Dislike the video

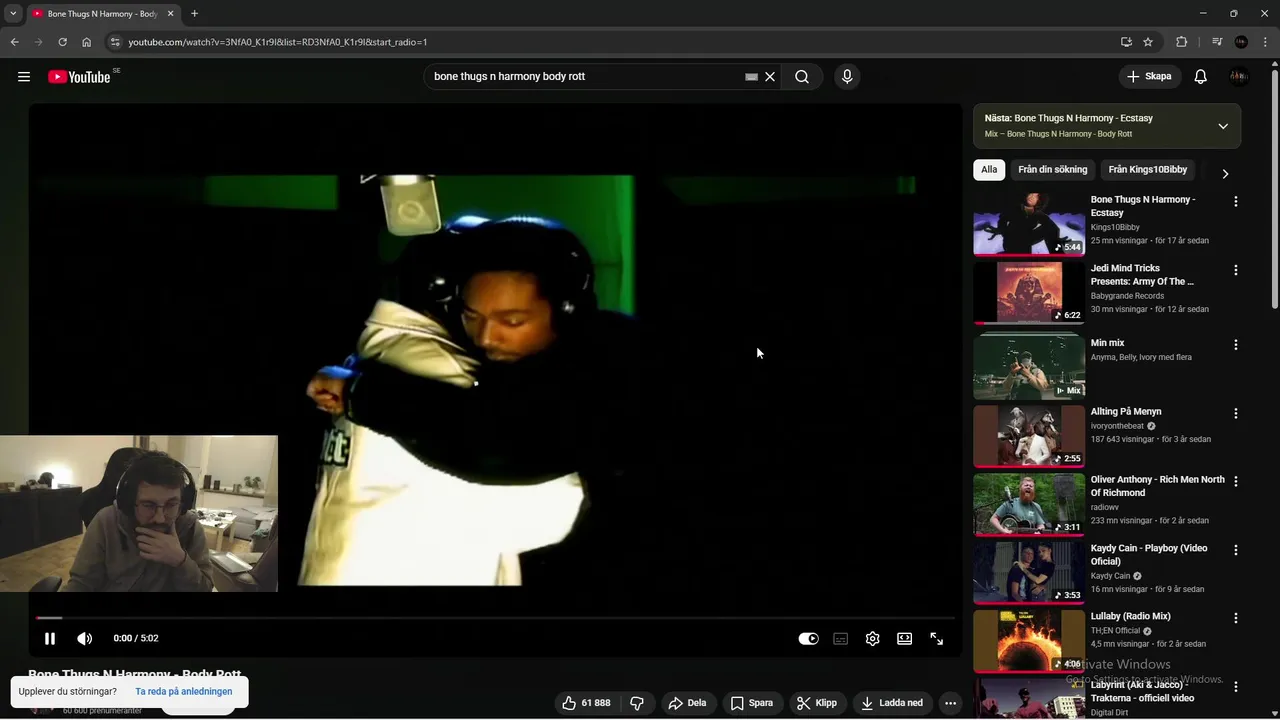(637, 703)
